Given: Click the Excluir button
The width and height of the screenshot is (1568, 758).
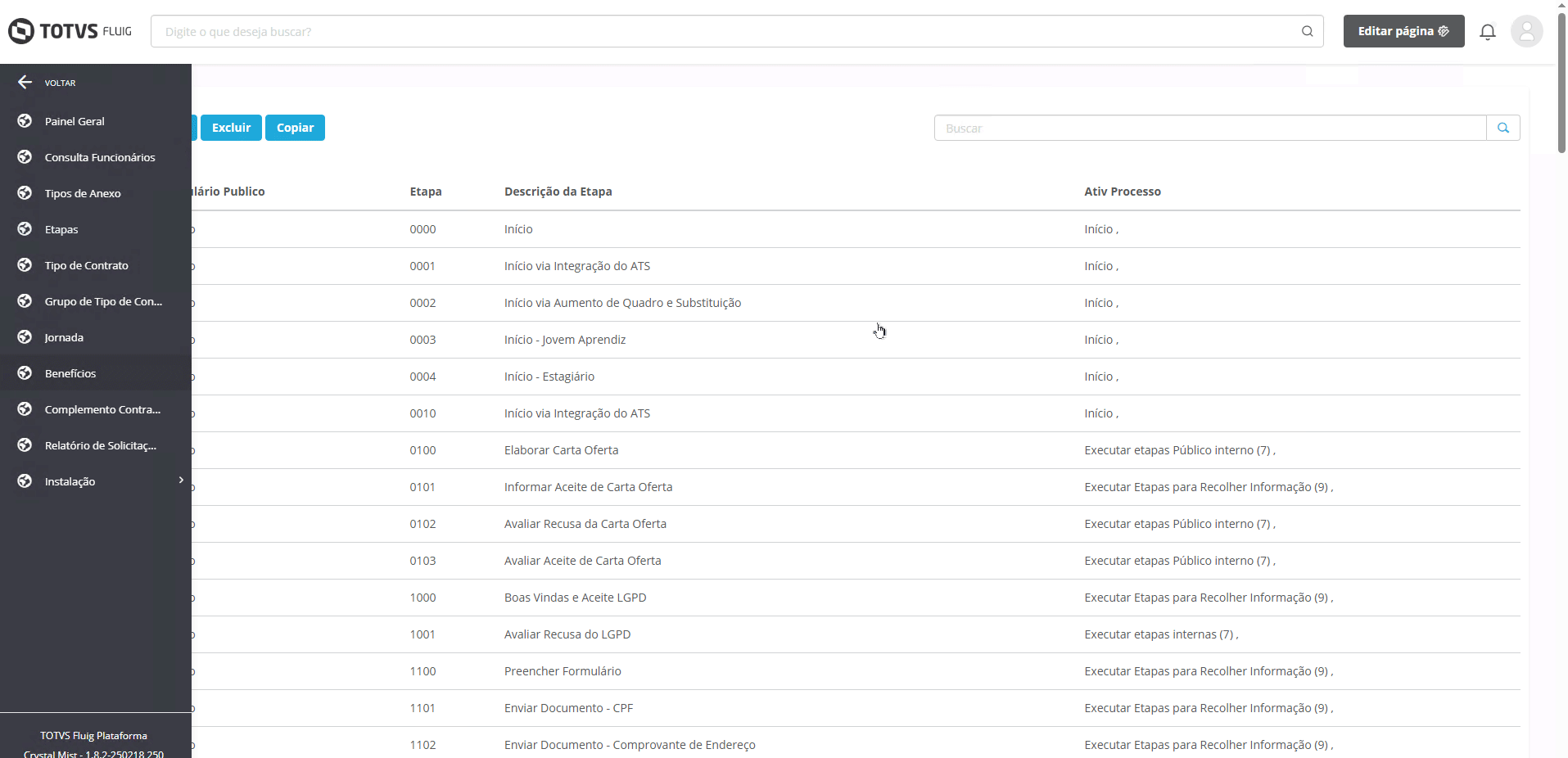Looking at the screenshot, I should [x=231, y=128].
